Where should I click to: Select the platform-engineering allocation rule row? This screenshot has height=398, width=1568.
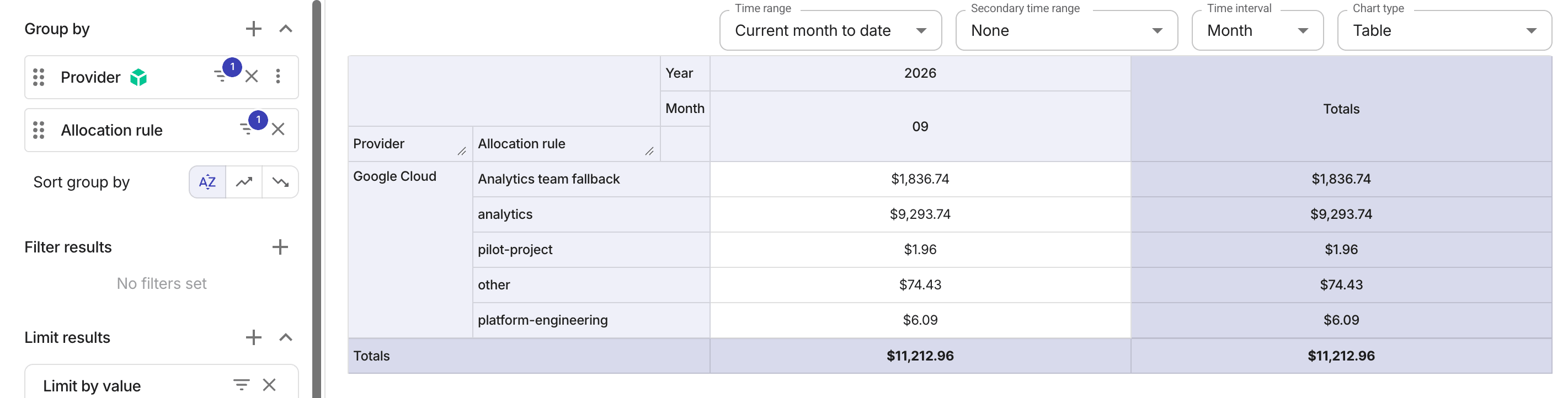(x=591, y=320)
